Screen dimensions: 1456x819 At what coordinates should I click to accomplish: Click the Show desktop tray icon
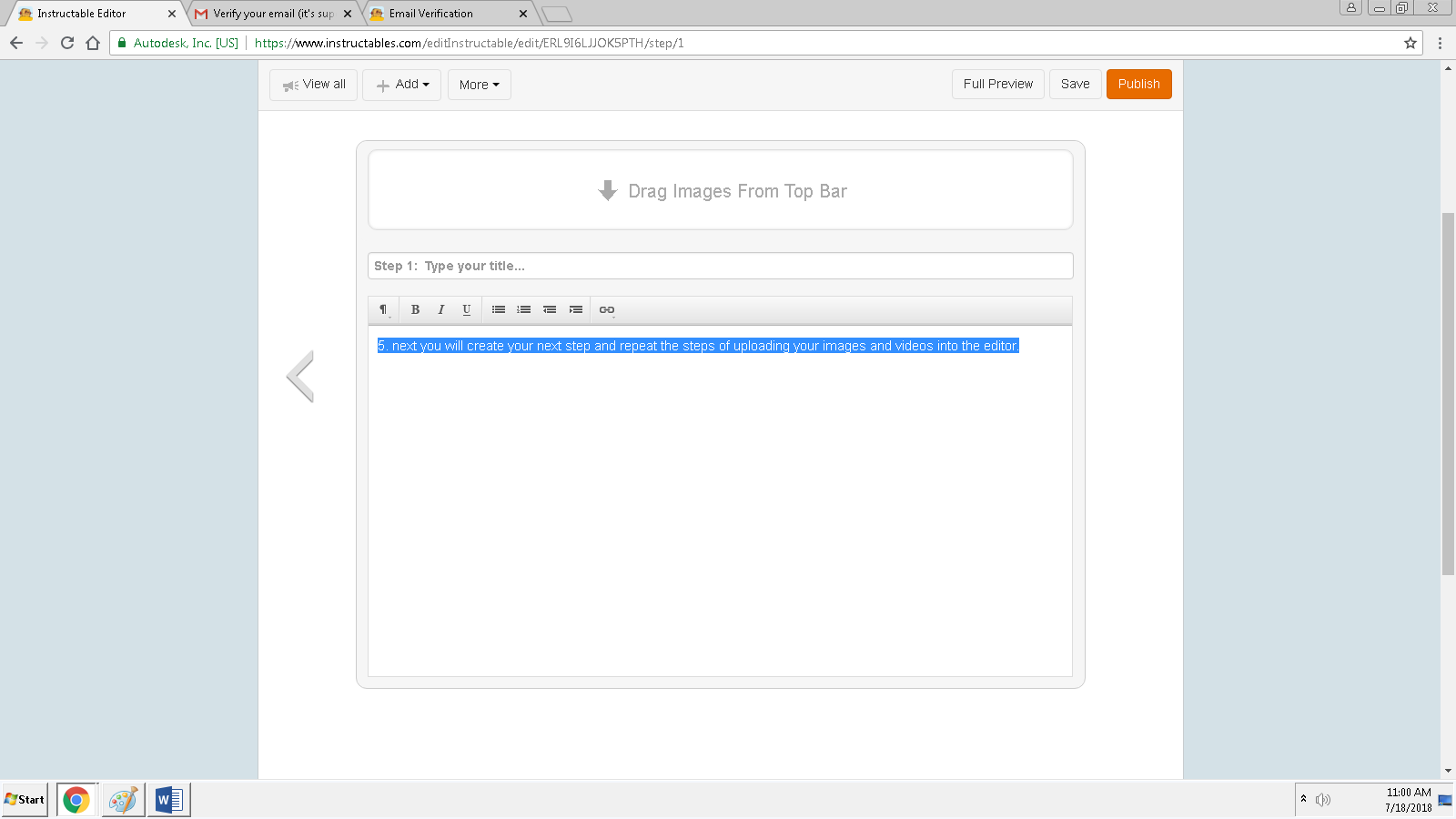pyautogui.click(x=1445, y=800)
